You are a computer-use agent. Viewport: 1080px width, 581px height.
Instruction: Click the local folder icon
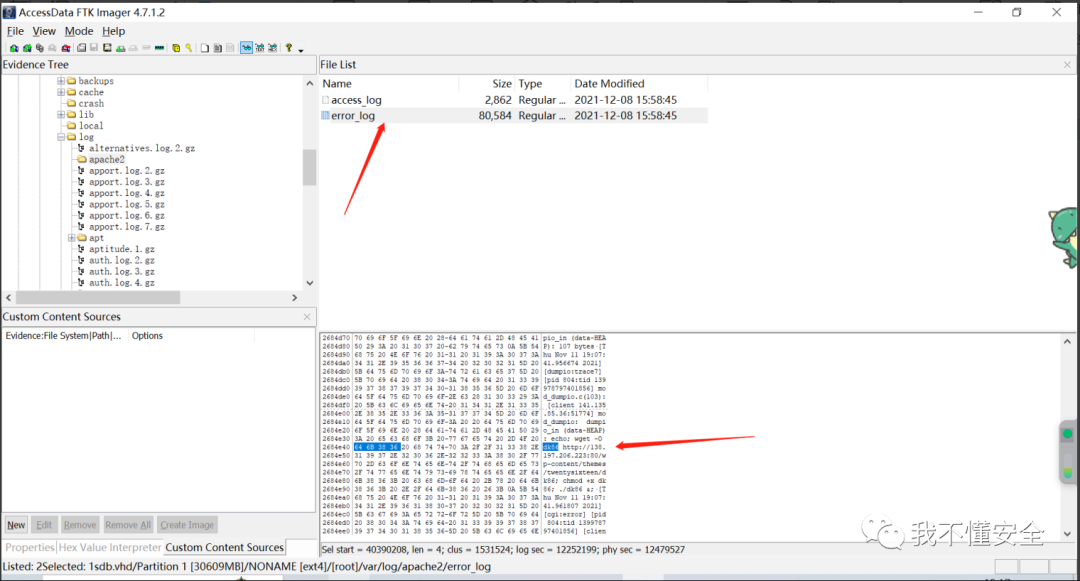(x=72, y=125)
